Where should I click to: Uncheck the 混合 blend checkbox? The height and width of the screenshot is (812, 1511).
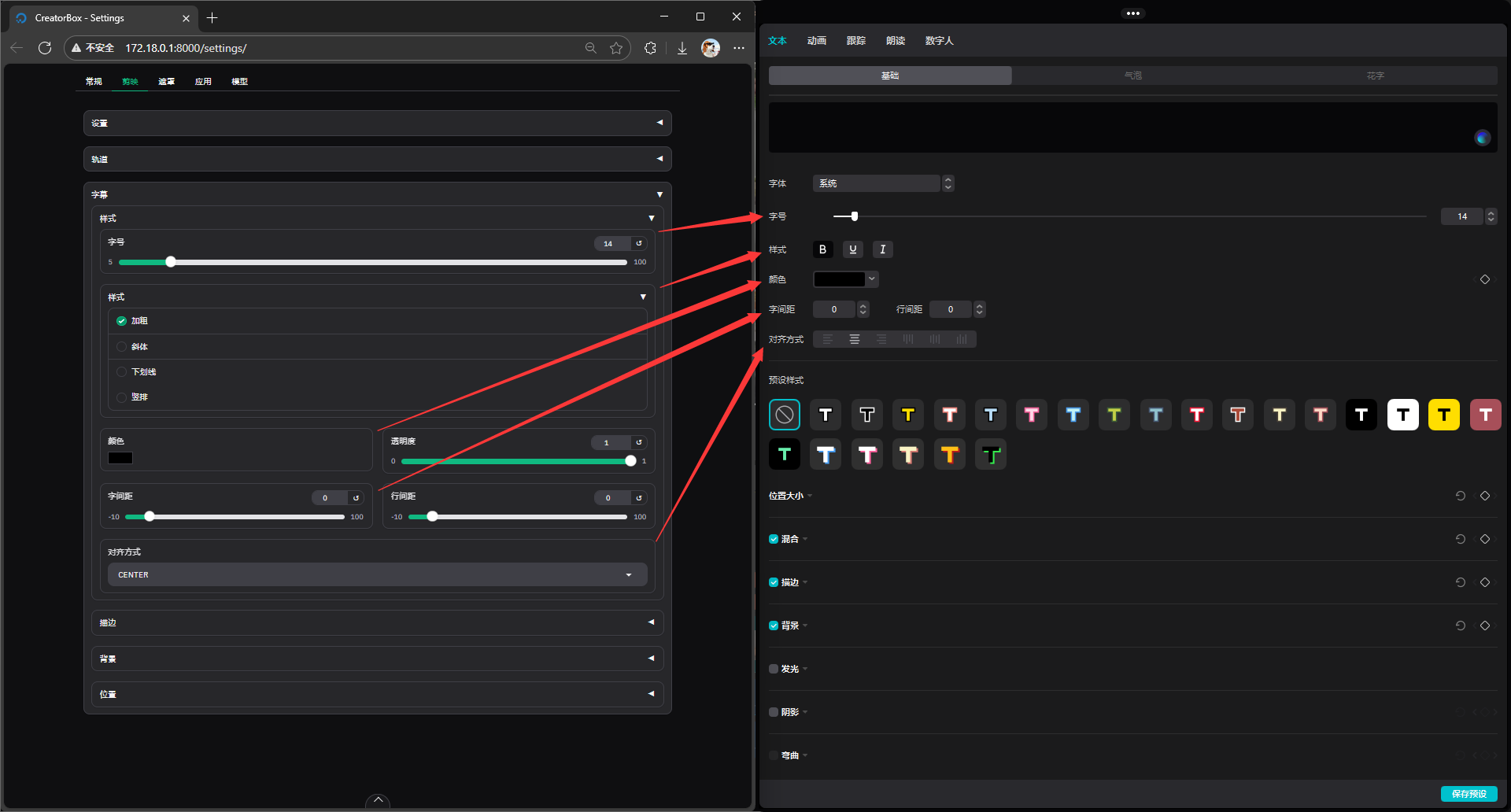[774, 539]
